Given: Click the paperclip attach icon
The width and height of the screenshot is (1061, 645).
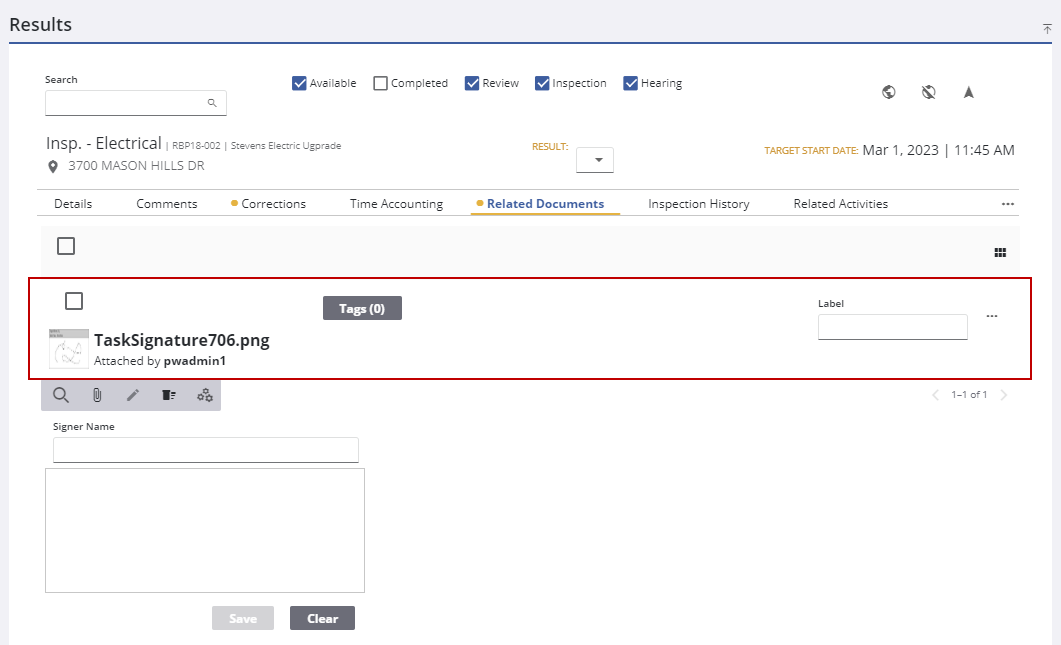Looking at the screenshot, I should (97, 395).
